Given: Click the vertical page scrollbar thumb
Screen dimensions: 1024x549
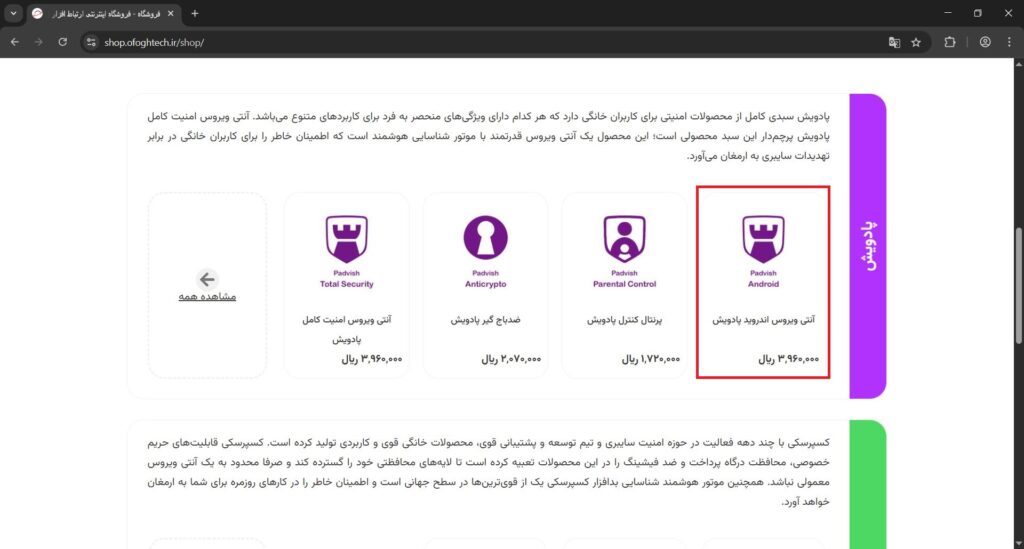Looking at the screenshot, I should click(1019, 285).
